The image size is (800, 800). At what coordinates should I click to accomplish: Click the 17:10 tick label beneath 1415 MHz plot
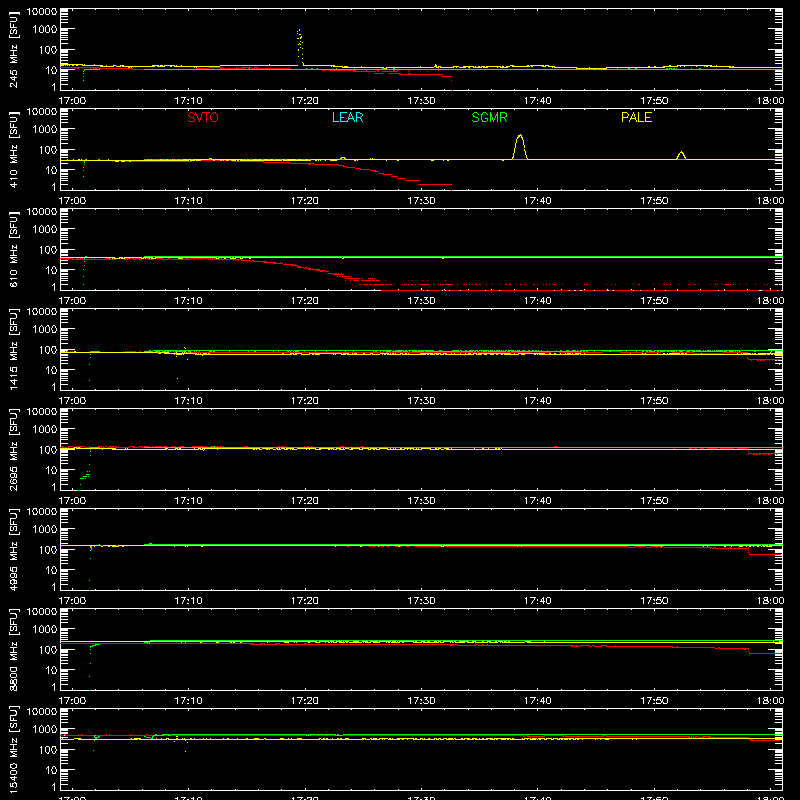pyautogui.click(x=188, y=401)
